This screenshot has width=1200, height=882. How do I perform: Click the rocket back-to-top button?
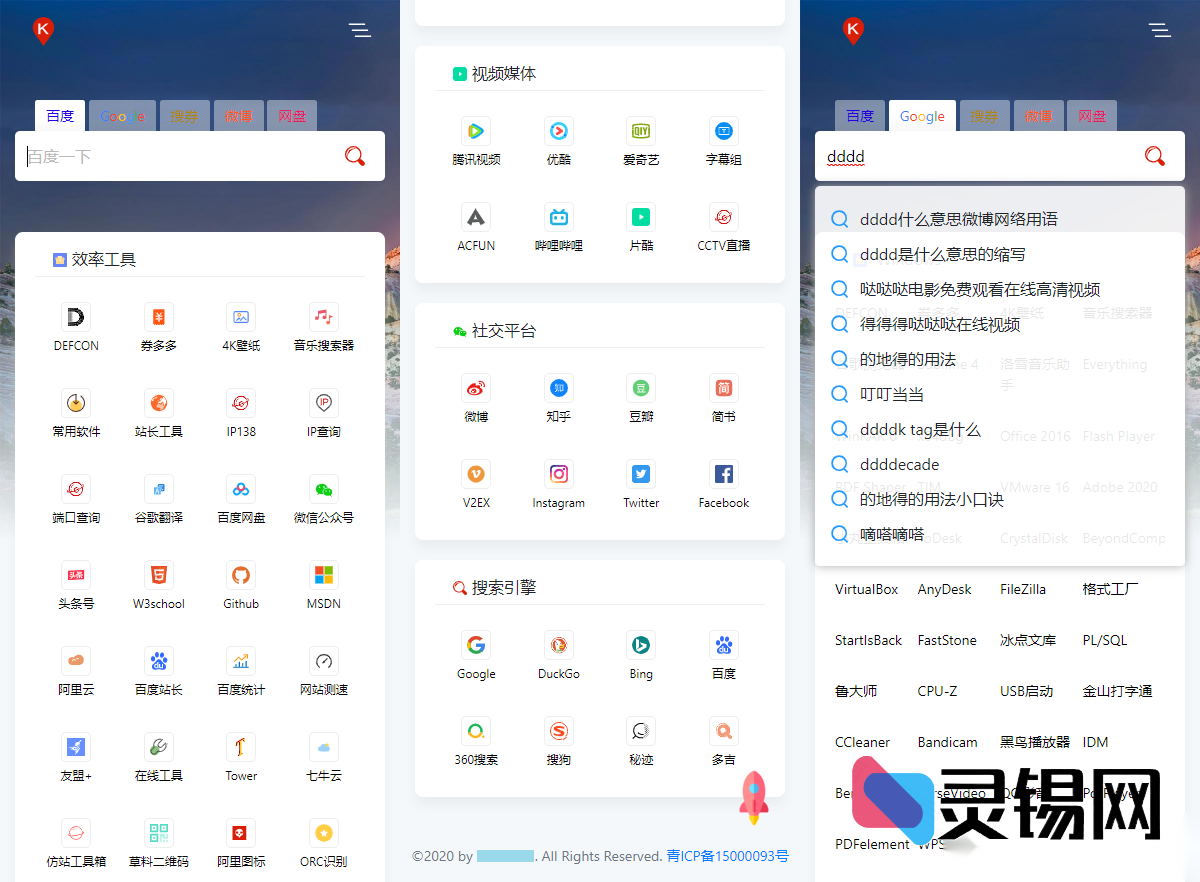pos(752,797)
